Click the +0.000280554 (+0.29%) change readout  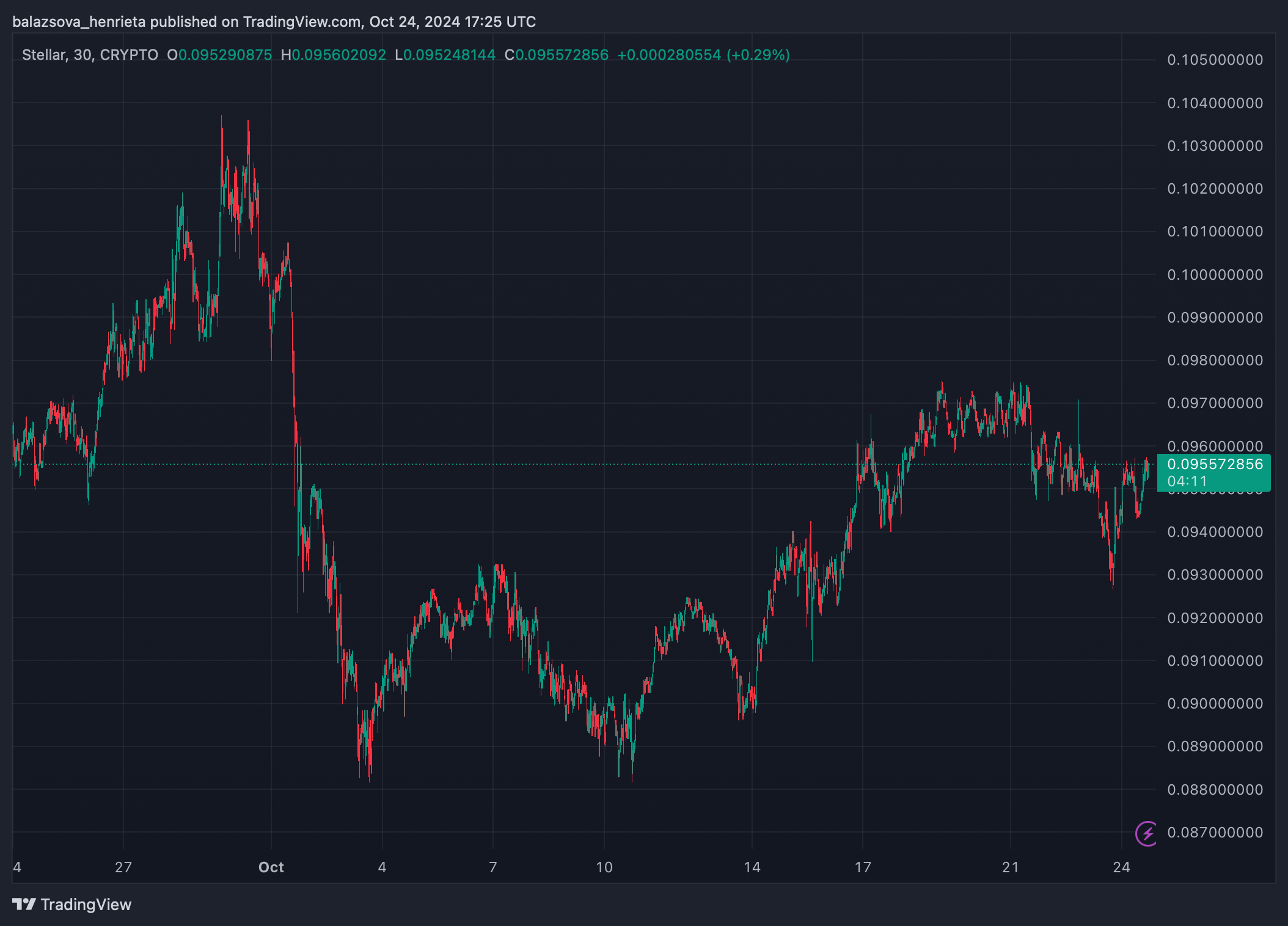click(703, 55)
